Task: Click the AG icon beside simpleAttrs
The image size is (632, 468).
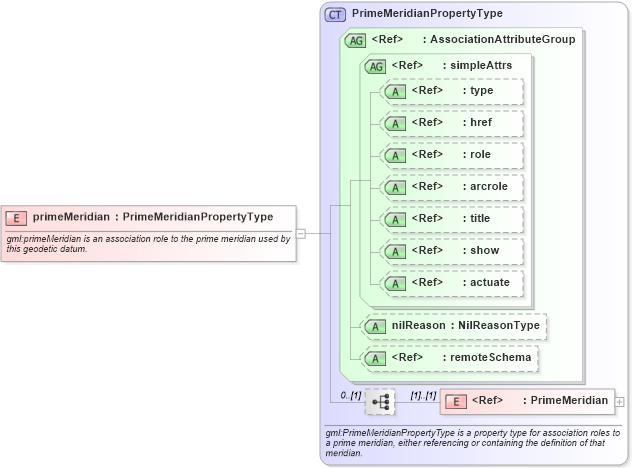Action: tap(375, 67)
